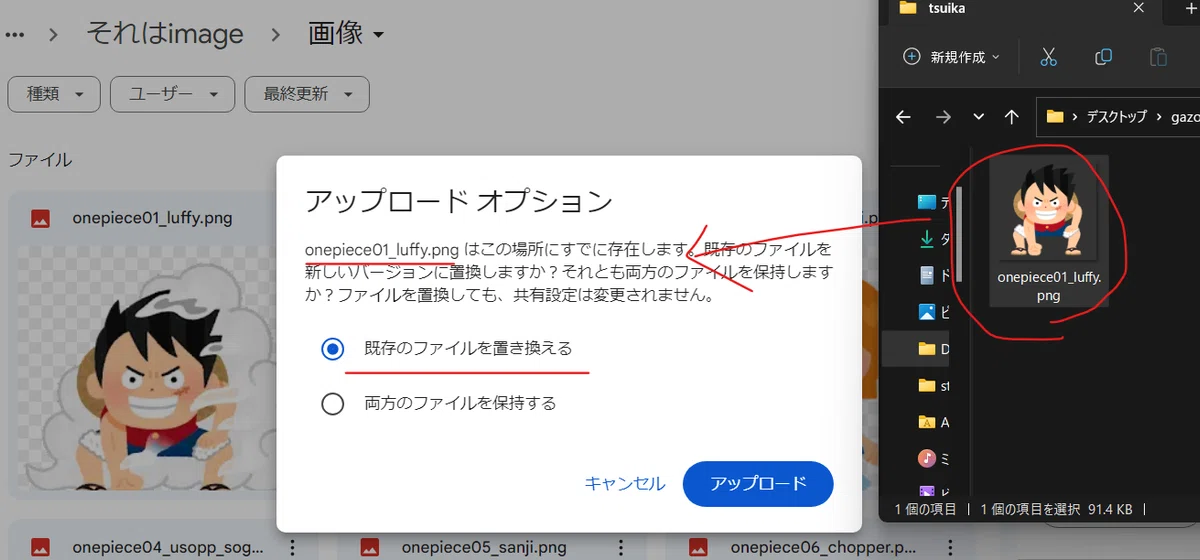The width and height of the screenshot is (1200, 560).
Task: Click the 1 個の項目 status bar text
Action: tap(925, 509)
